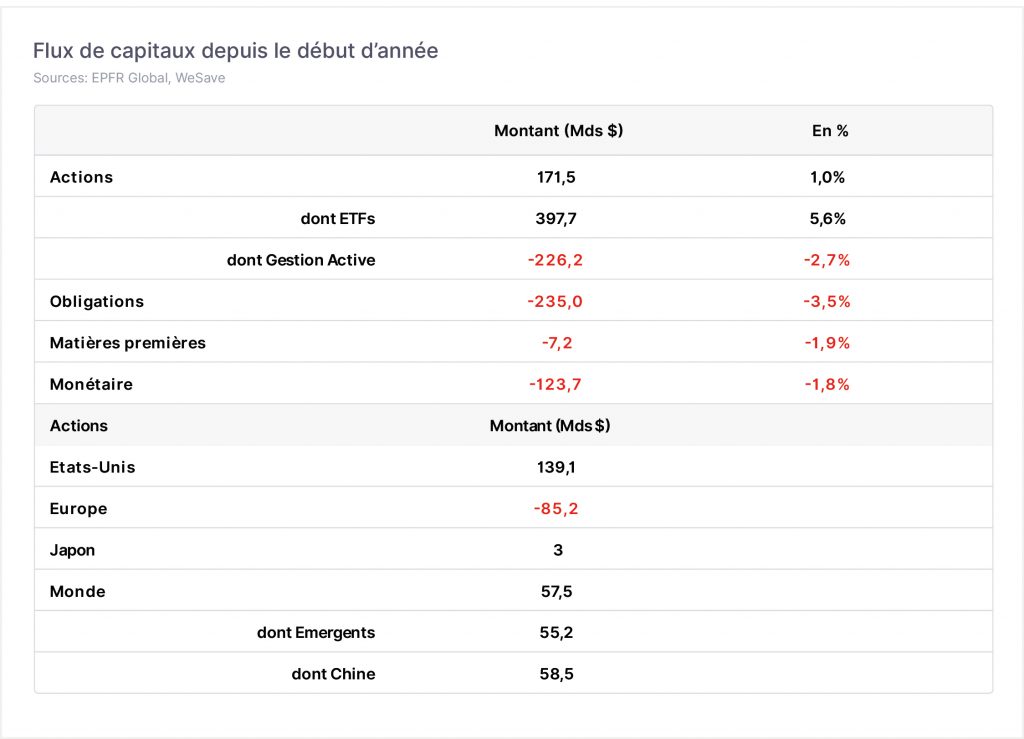Click the dont ETFs row label
The image size is (1024, 739).
click(x=338, y=219)
